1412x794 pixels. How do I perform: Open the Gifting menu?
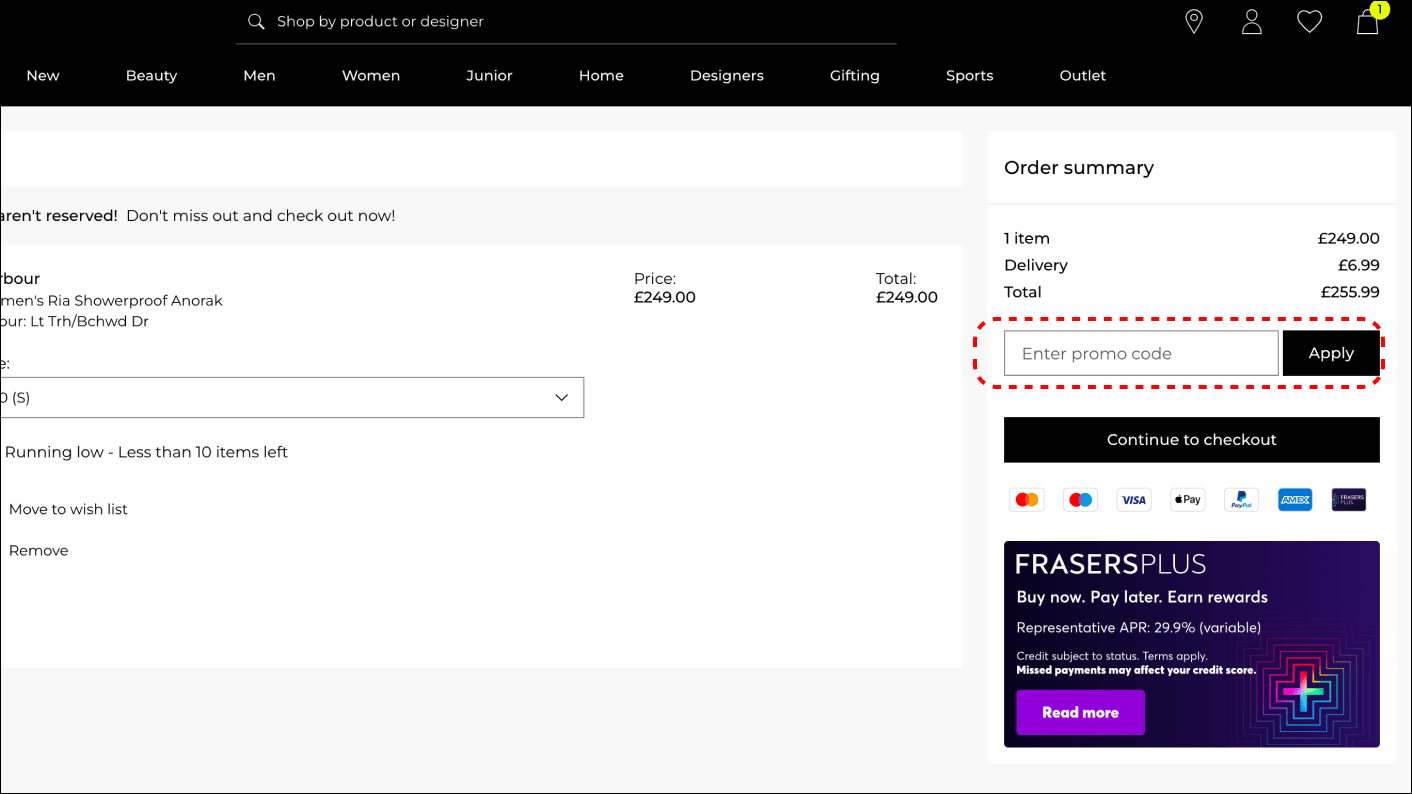click(855, 75)
